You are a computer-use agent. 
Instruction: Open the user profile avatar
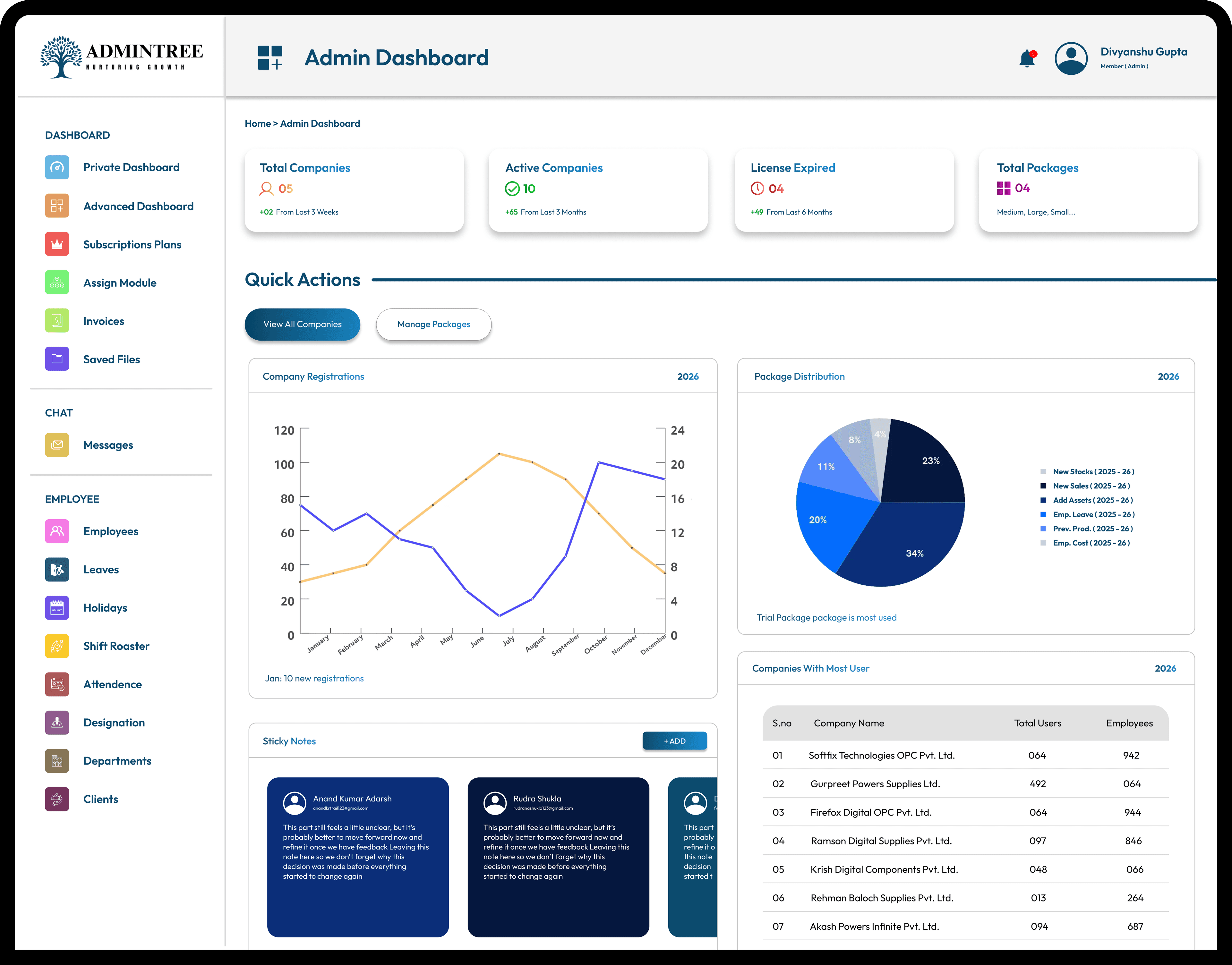point(1071,58)
